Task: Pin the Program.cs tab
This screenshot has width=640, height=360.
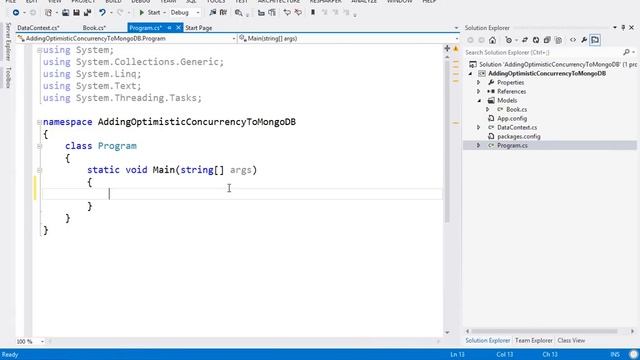Action: (x=169, y=28)
